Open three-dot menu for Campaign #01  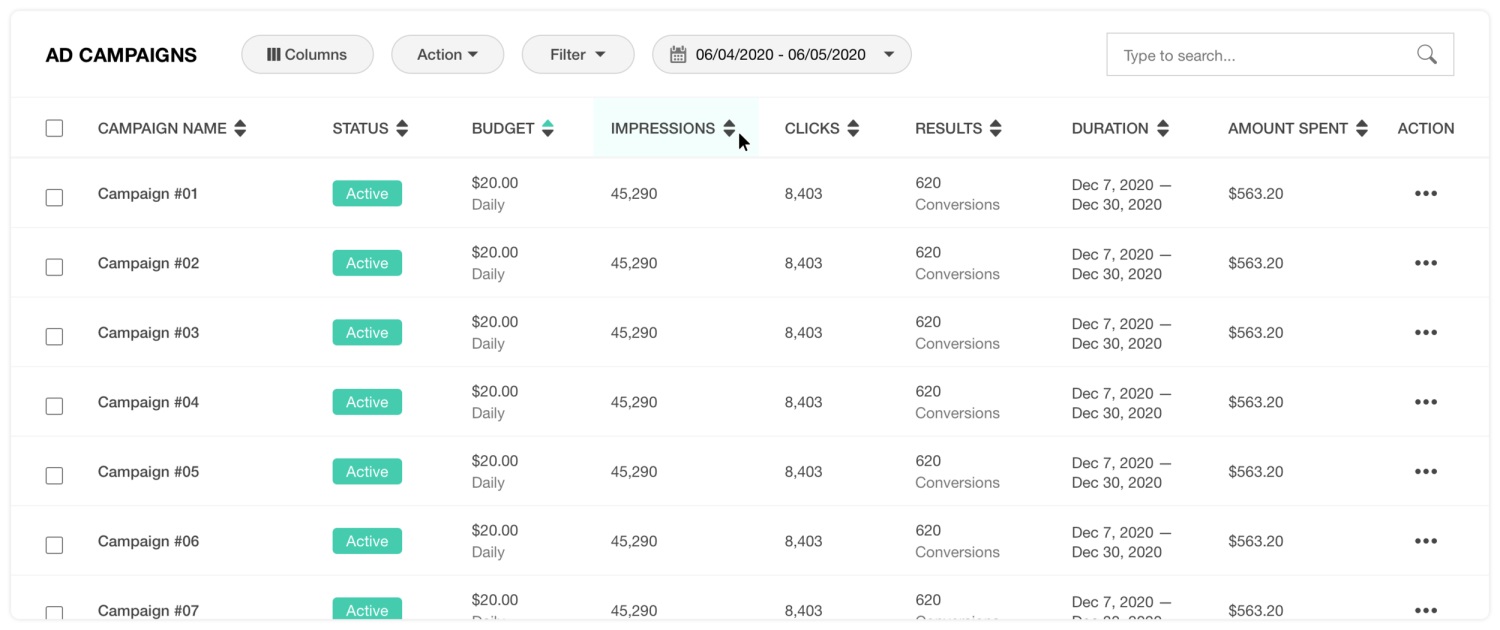(x=1426, y=193)
